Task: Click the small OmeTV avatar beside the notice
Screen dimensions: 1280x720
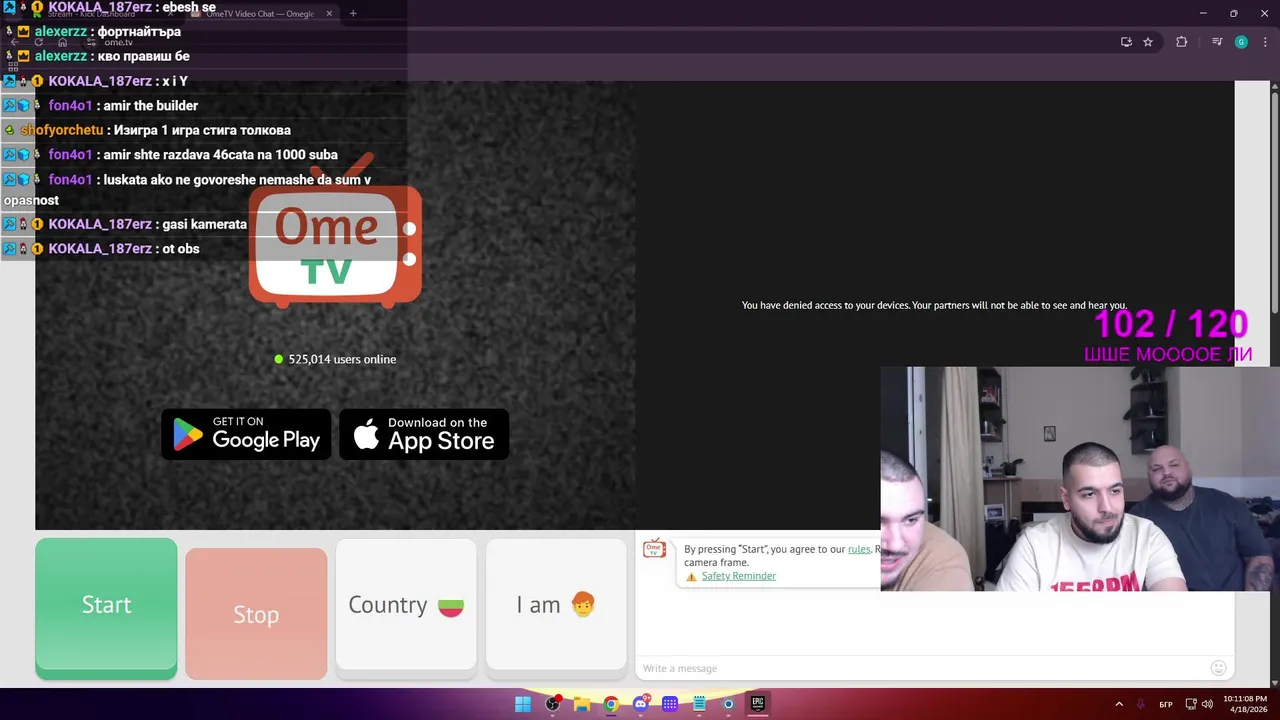Action: click(x=654, y=548)
